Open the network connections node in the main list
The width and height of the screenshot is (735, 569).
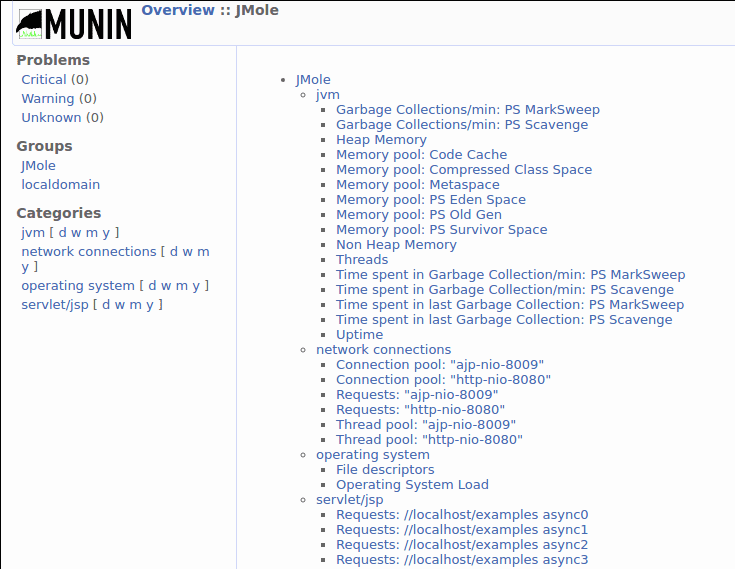point(383,350)
